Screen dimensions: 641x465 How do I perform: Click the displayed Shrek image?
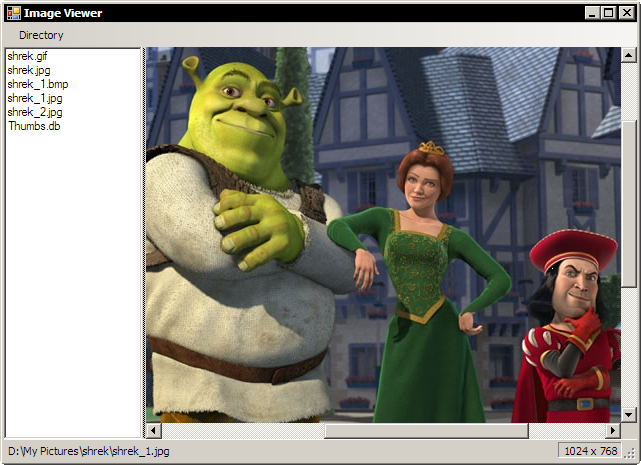[x=383, y=235]
